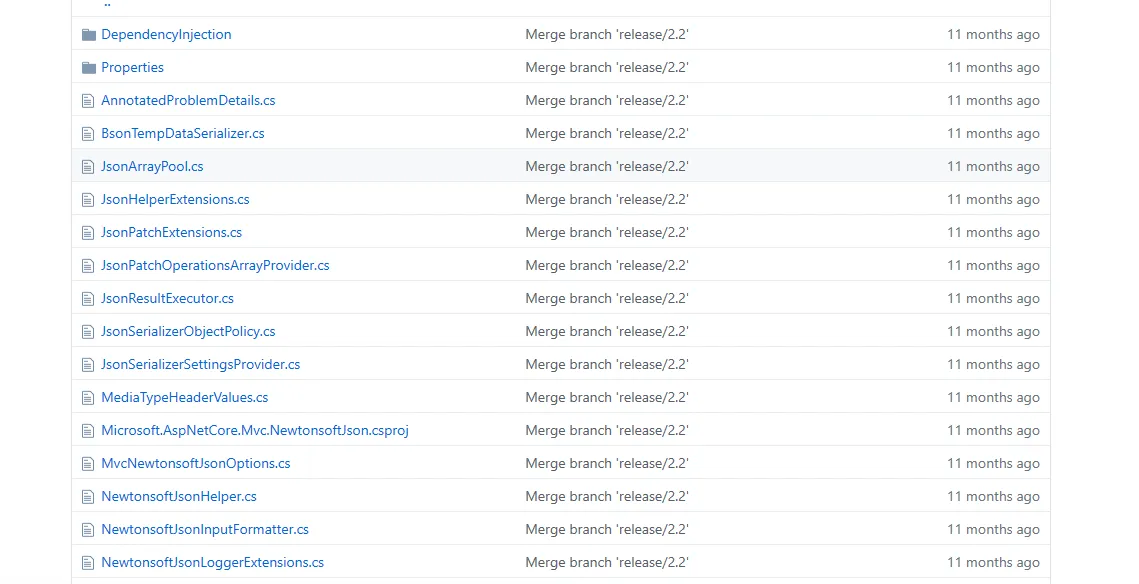Click file icon next to MvcNewtonsoftJsonOptions.cs
The width and height of the screenshot is (1139, 584).
(x=88, y=464)
